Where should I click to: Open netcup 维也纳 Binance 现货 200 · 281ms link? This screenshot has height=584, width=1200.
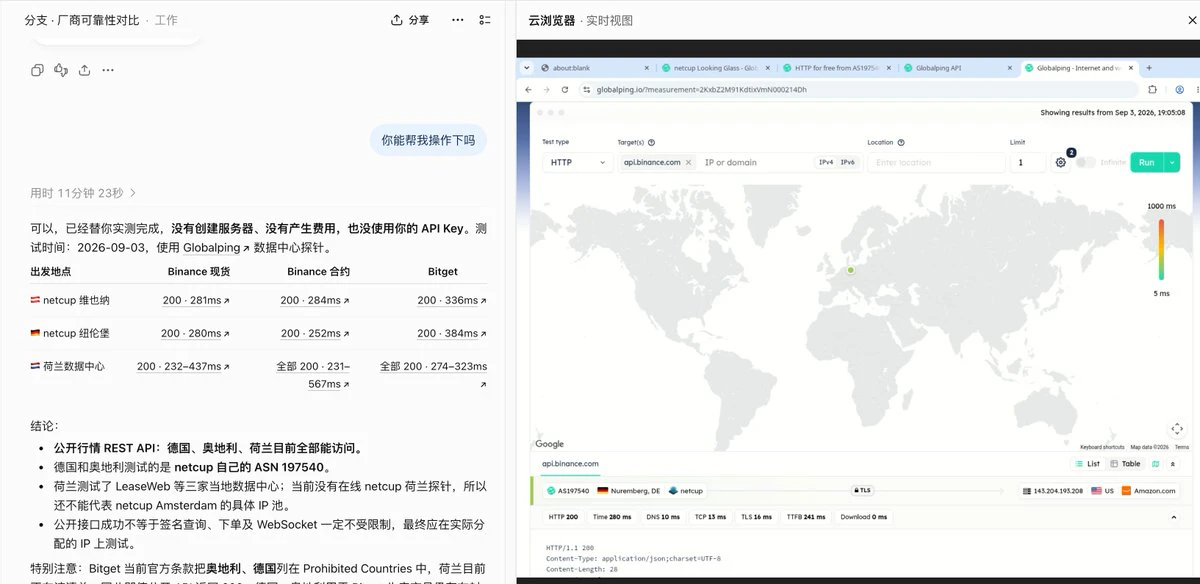tap(196, 300)
